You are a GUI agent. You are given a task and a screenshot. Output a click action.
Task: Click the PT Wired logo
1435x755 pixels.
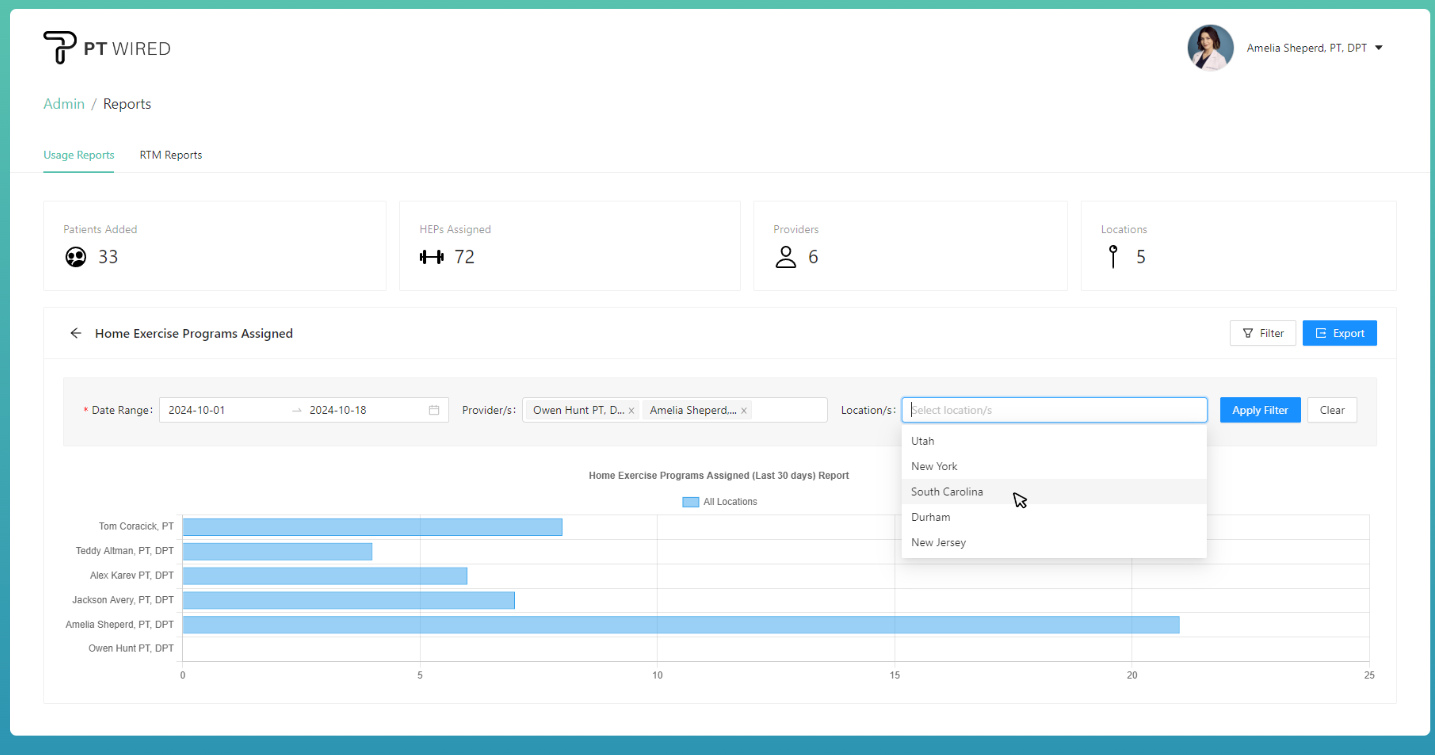click(106, 48)
